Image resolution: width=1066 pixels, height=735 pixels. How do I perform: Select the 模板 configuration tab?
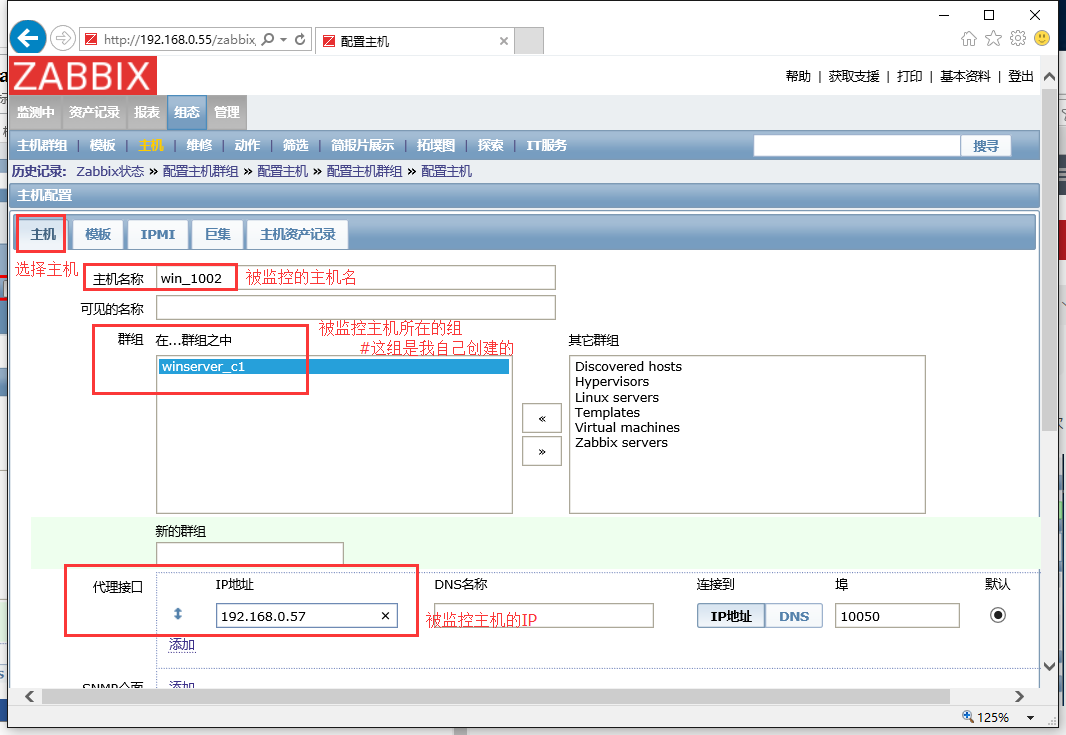(x=98, y=235)
